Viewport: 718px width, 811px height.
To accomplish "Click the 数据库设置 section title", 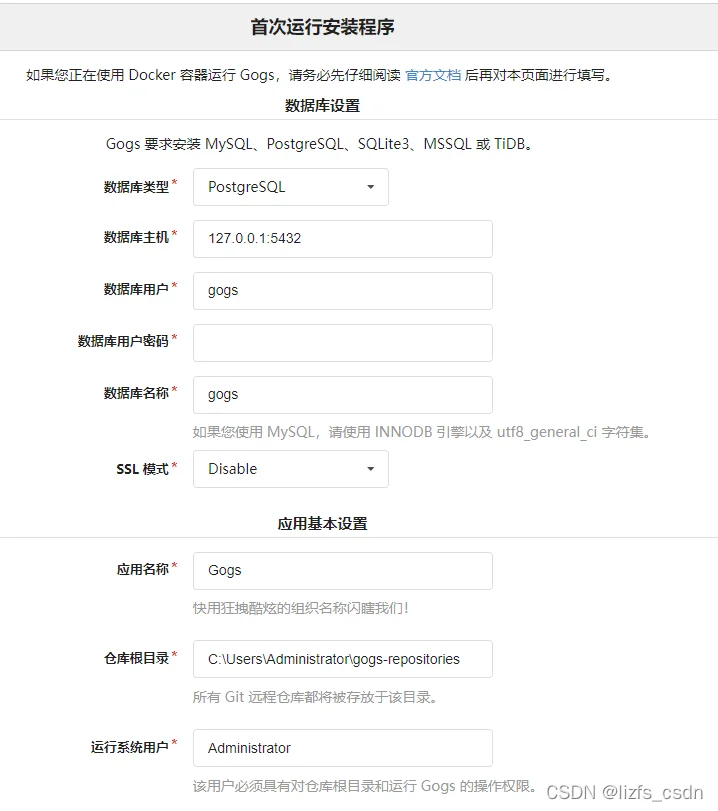I will [322, 106].
